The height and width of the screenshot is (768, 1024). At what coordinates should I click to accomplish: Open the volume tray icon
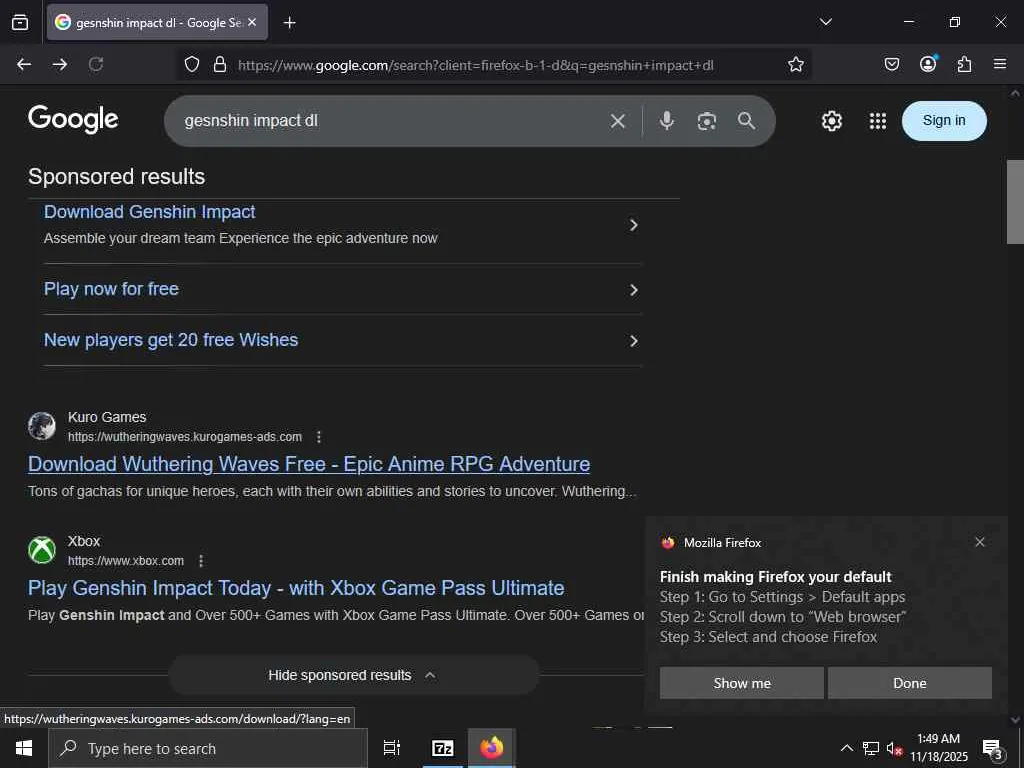click(x=894, y=748)
